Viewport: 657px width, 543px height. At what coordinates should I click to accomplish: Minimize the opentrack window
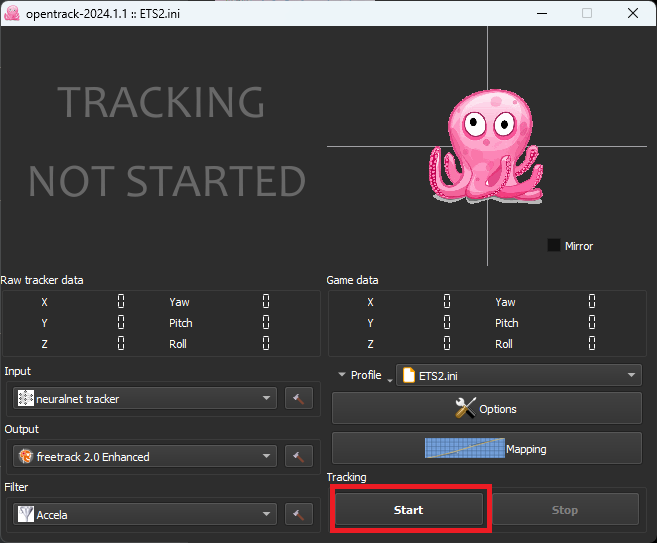pyautogui.click(x=542, y=13)
